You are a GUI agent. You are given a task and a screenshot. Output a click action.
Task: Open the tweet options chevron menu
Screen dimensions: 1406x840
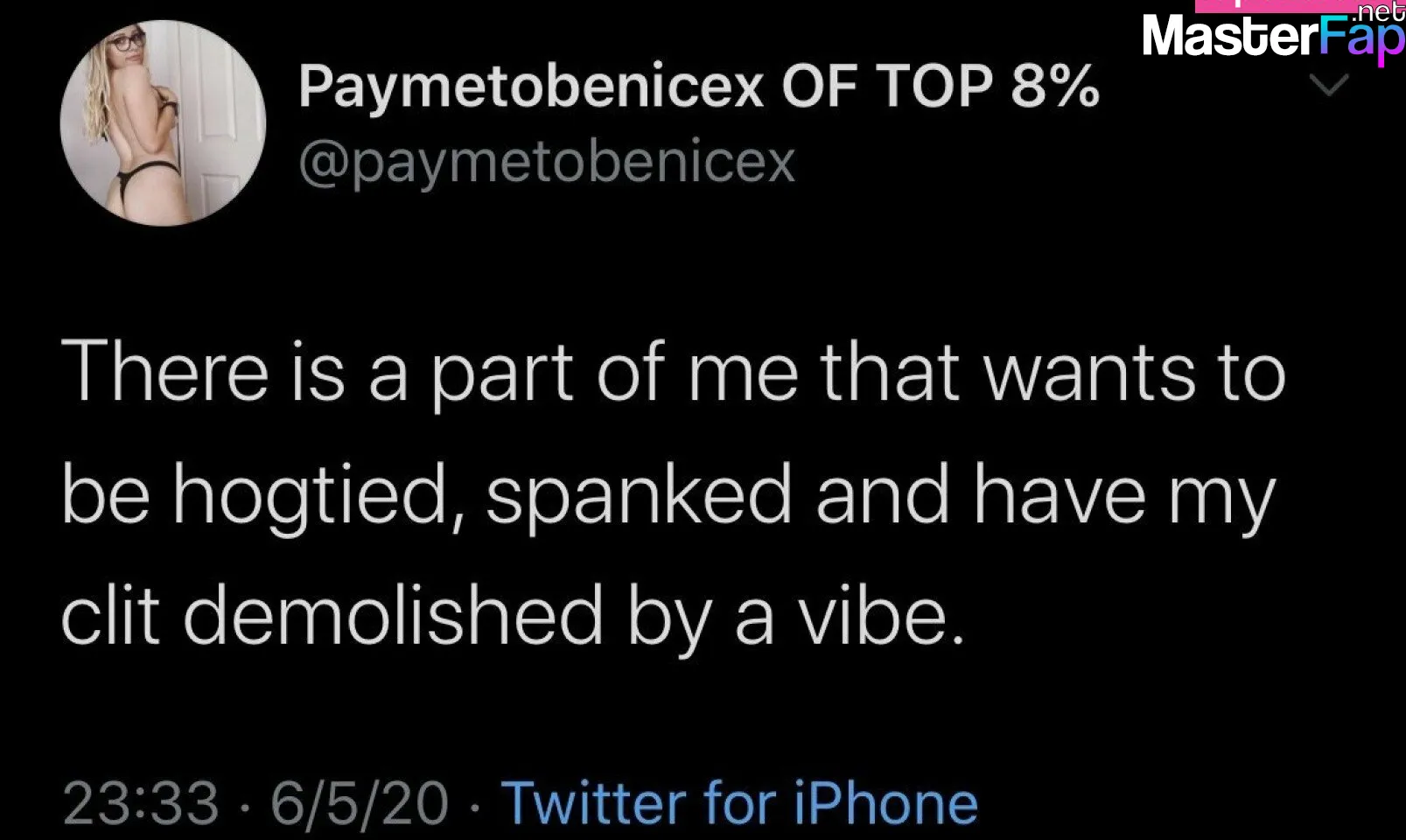(x=1329, y=85)
